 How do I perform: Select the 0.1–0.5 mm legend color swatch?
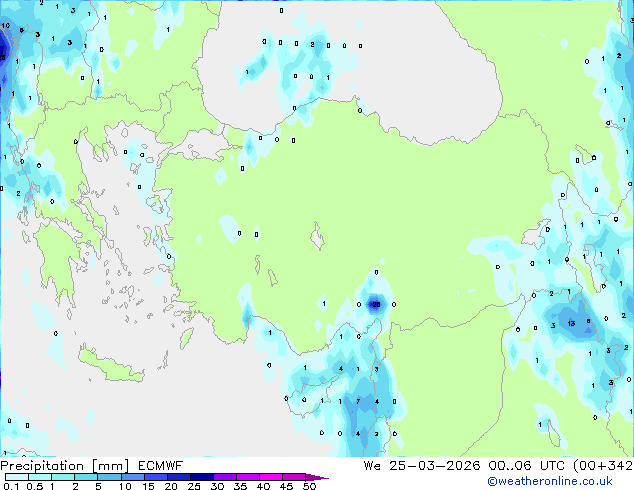17,477
